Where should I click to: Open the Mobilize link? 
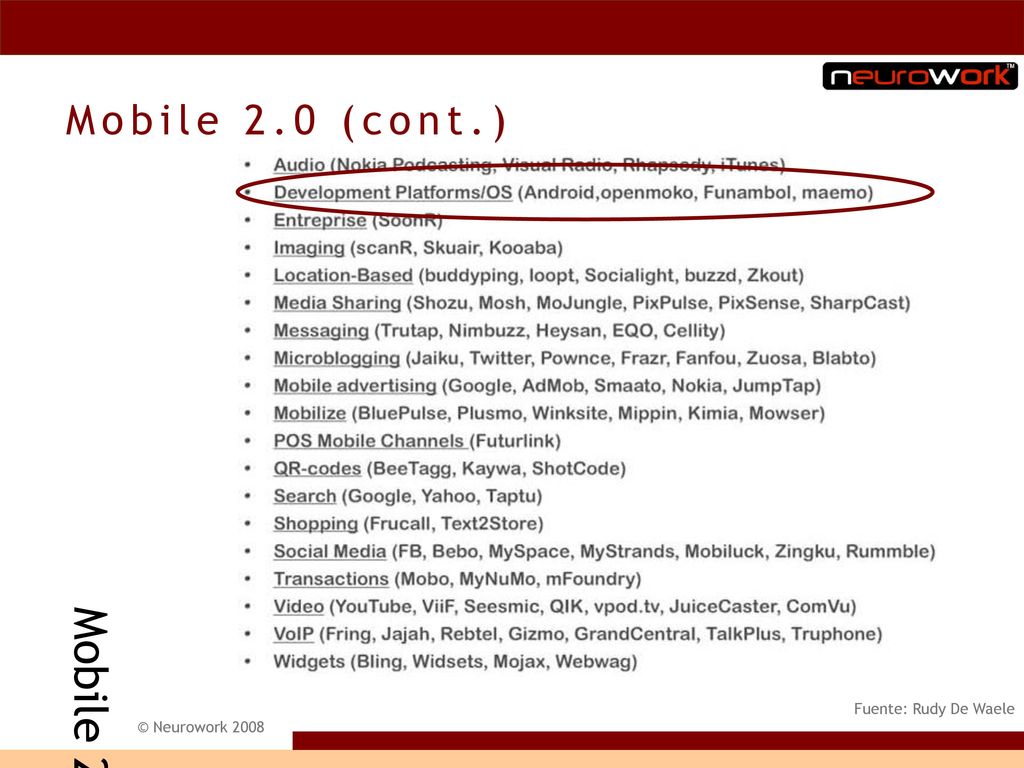click(310, 413)
